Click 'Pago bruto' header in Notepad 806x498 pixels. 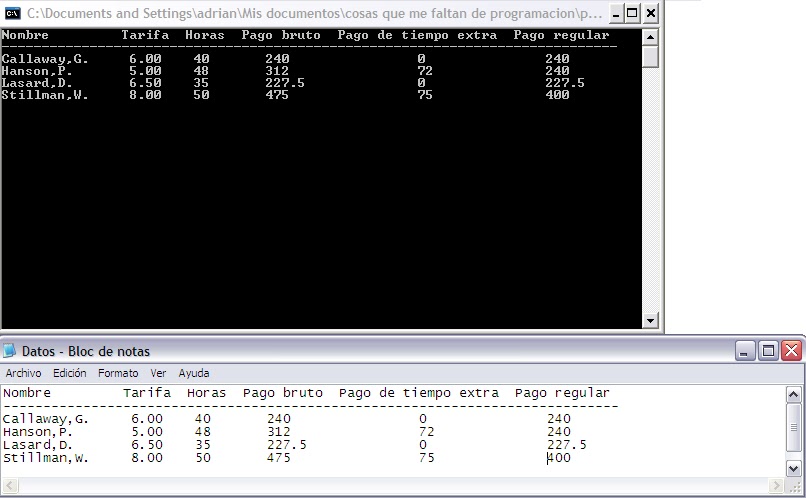(283, 393)
